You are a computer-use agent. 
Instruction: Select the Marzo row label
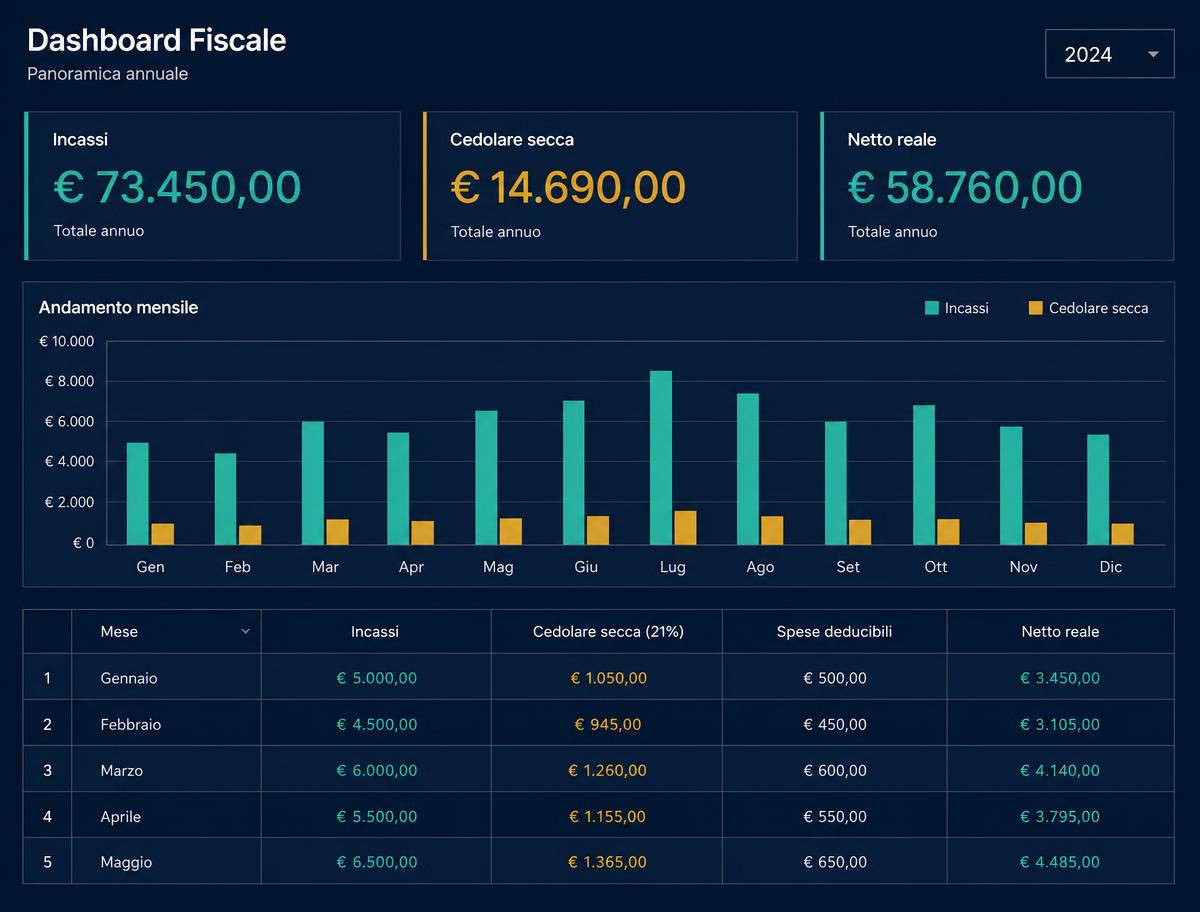click(x=122, y=770)
